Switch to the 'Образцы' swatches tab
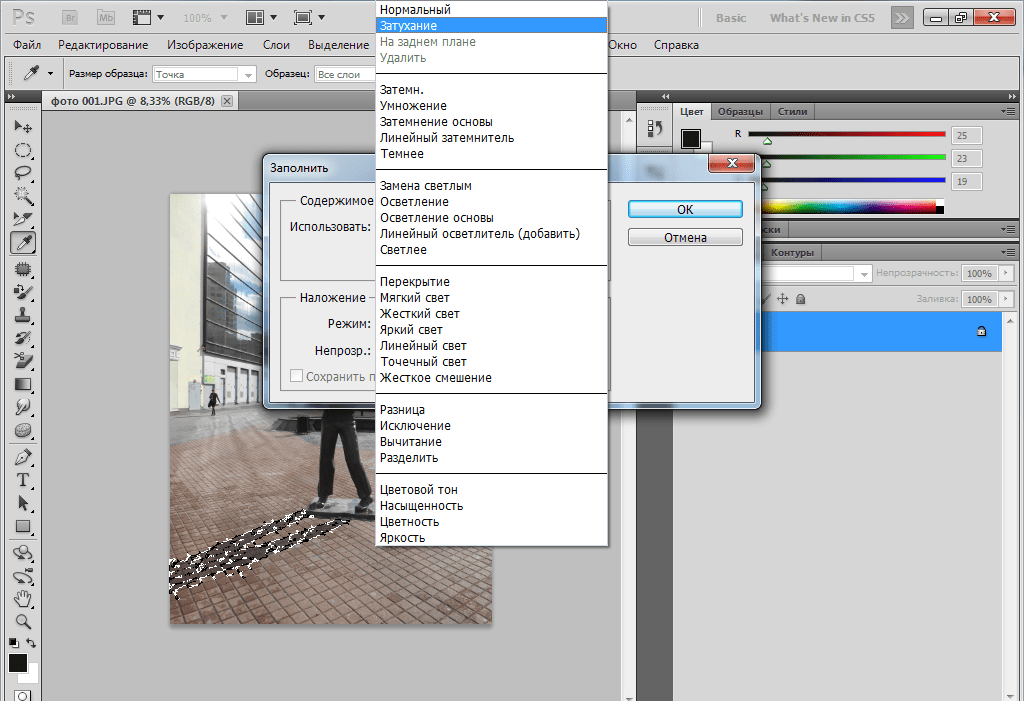The image size is (1024, 701). (x=740, y=111)
